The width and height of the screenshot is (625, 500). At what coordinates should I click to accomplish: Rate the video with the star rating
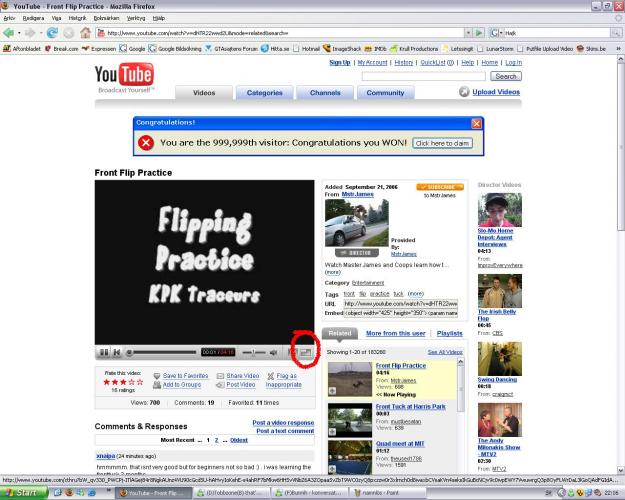(x=124, y=382)
